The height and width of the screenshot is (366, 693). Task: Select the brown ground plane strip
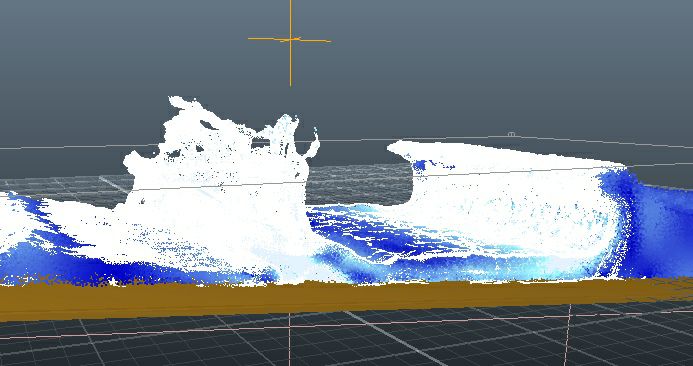[346, 298]
